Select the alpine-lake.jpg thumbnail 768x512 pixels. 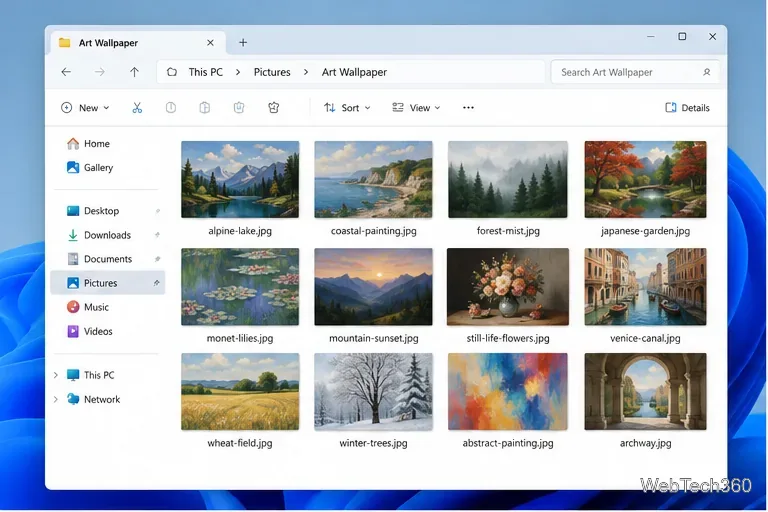(240, 179)
